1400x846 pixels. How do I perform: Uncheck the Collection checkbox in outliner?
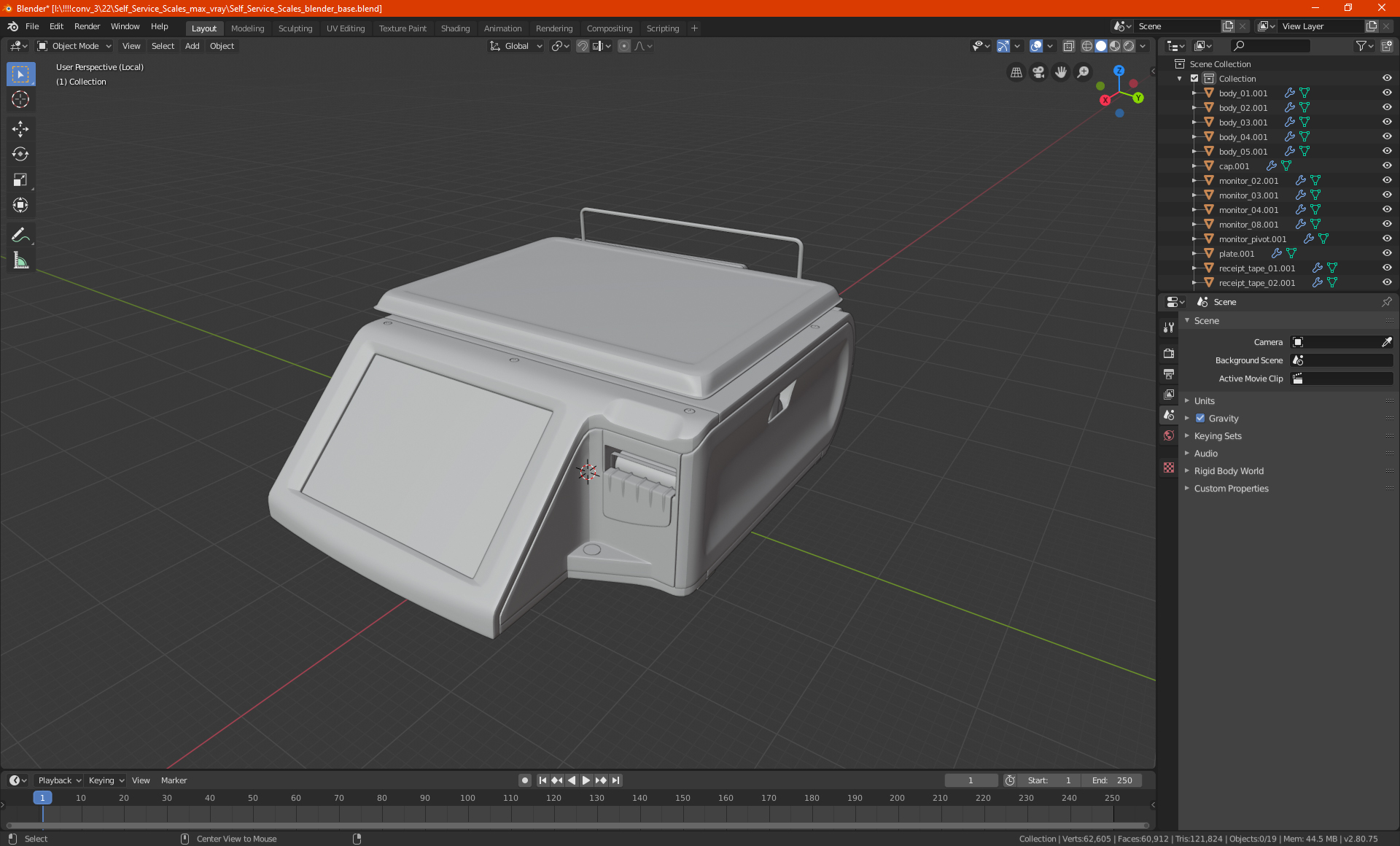point(1194,79)
